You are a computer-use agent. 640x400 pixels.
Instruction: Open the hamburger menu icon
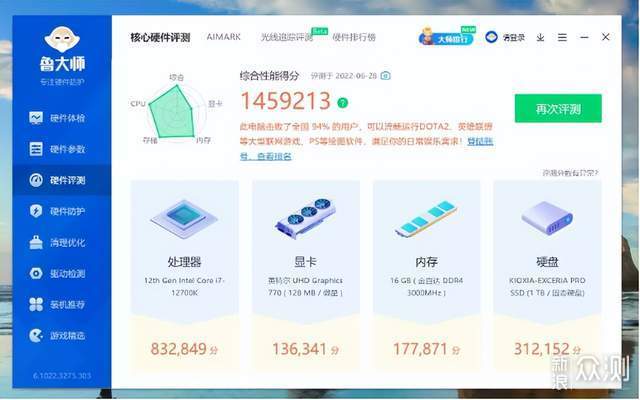[x=562, y=38]
